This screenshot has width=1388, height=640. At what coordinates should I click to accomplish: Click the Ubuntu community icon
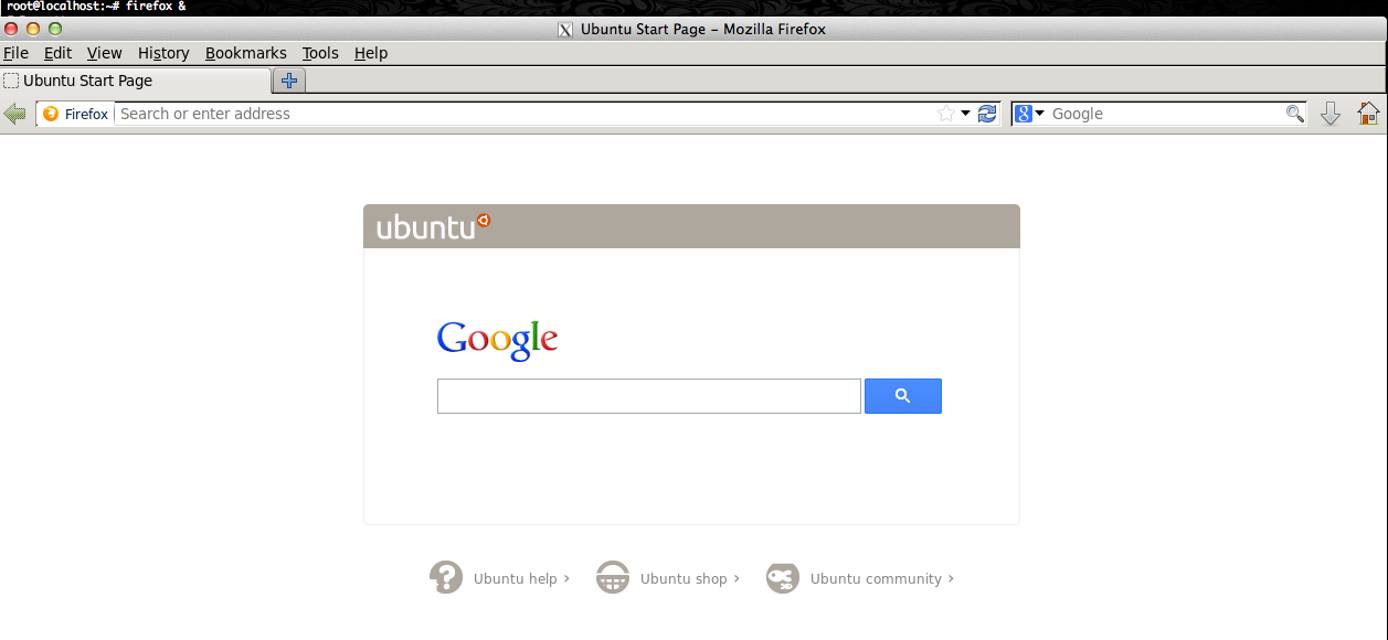(x=783, y=578)
